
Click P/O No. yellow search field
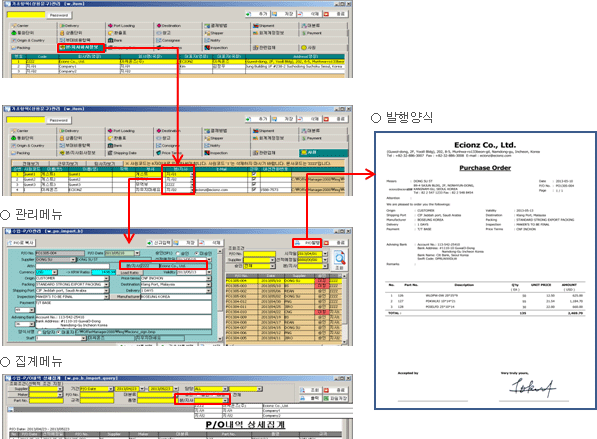tap(259, 254)
